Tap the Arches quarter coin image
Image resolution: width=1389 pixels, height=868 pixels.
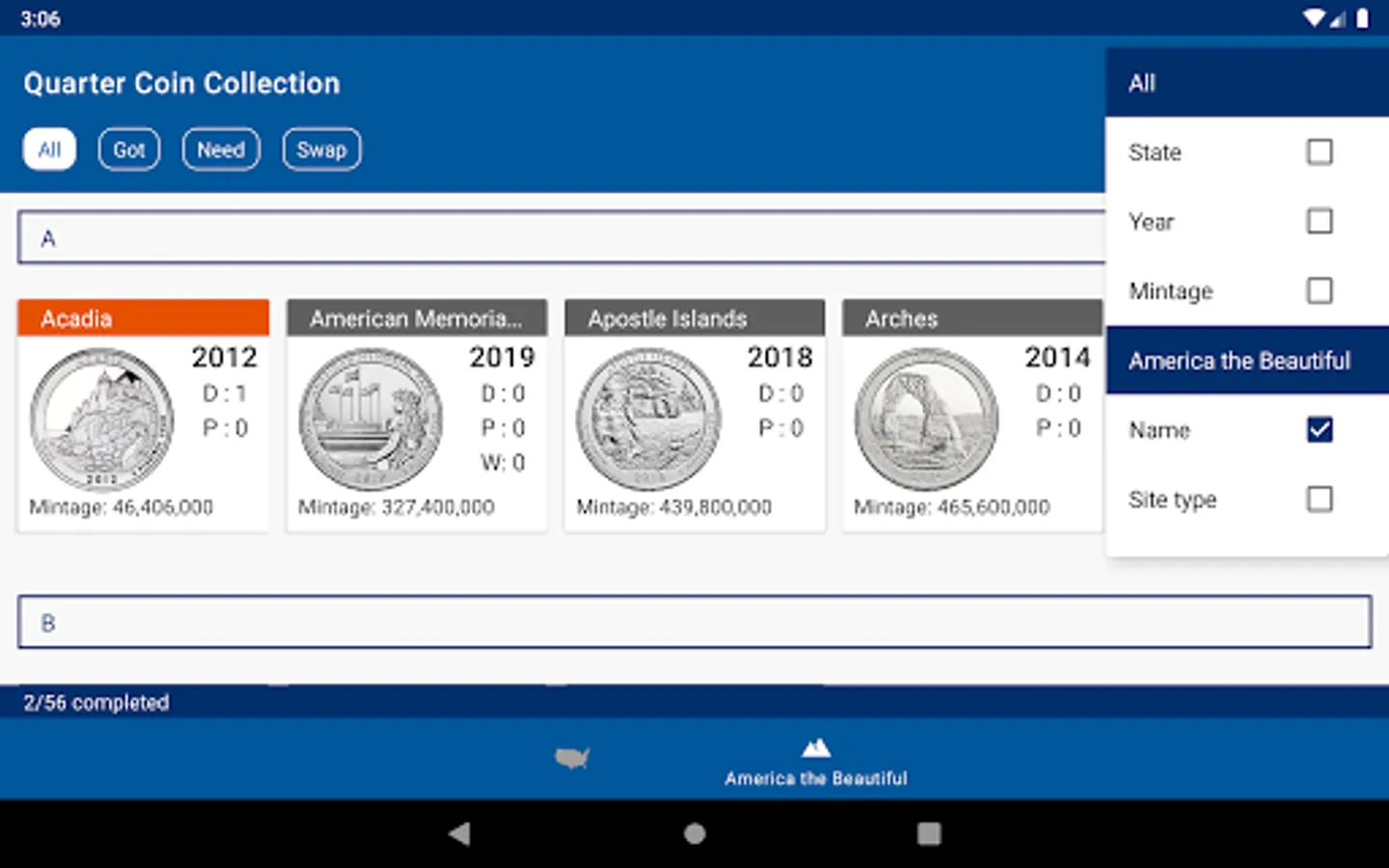pyautogui.click(x=926, y=420)
